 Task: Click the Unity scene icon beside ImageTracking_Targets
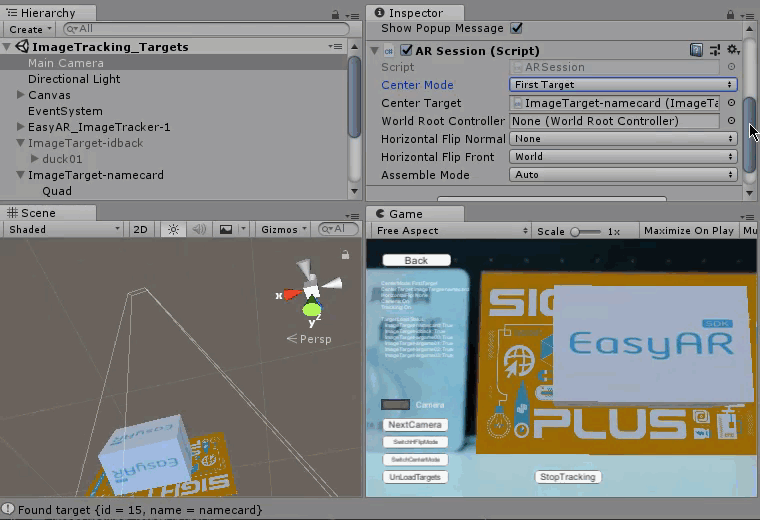point(22,46)
